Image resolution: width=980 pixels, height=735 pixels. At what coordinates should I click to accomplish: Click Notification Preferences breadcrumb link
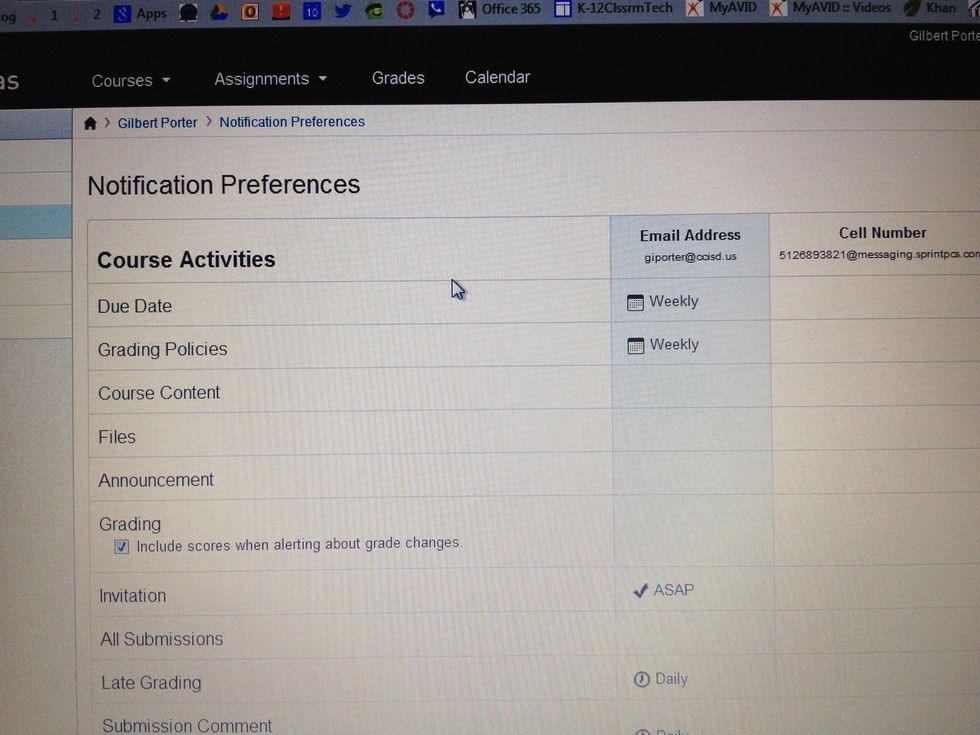(x=292, y=122)
